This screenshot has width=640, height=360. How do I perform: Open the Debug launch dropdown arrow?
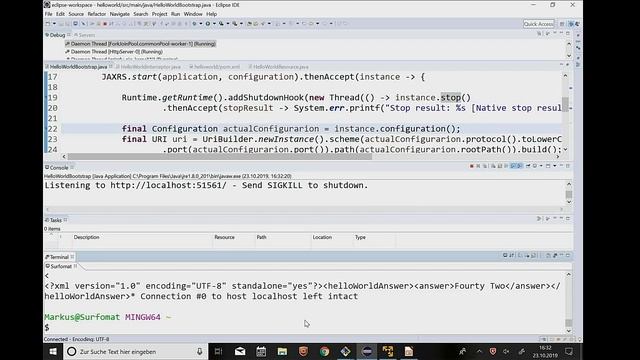(x=201, y=24)
